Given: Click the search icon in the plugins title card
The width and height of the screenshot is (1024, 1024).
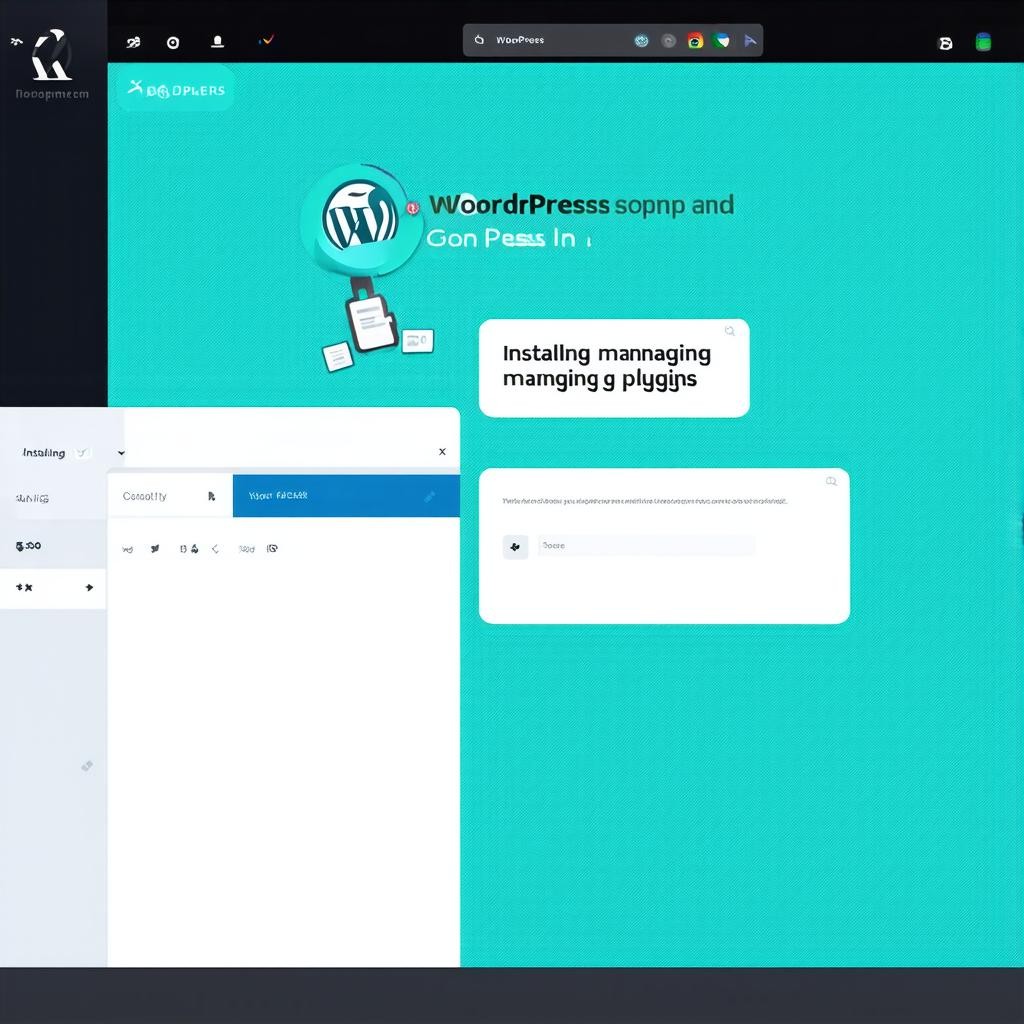Looking at the screenshot, I should 730,332.
